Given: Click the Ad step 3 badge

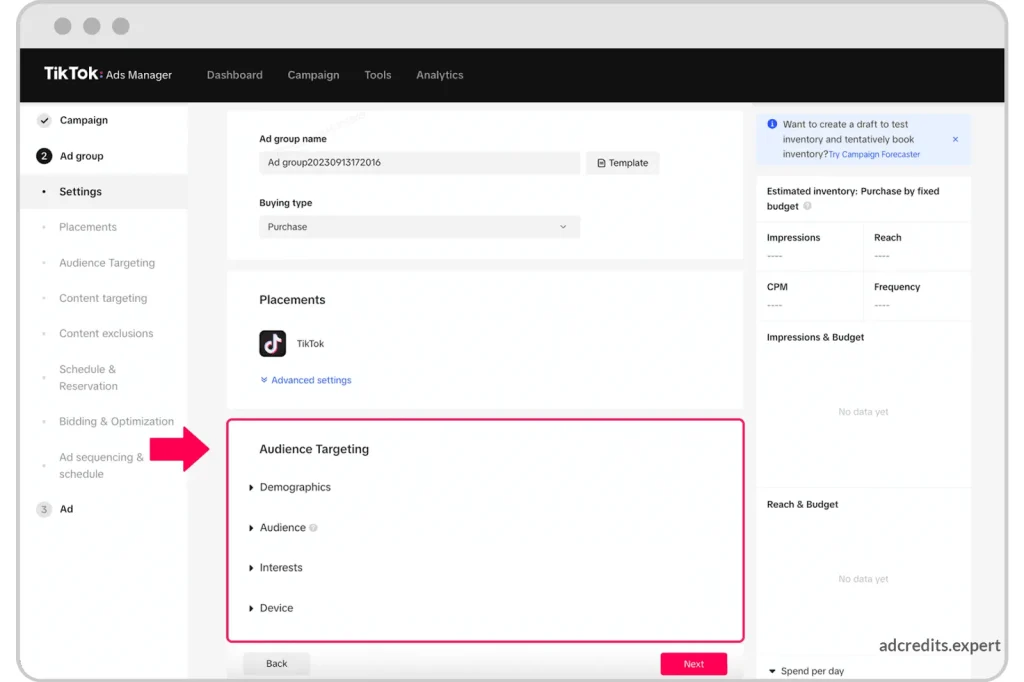Looking at the screenshot, I should (x=44, y=509).
